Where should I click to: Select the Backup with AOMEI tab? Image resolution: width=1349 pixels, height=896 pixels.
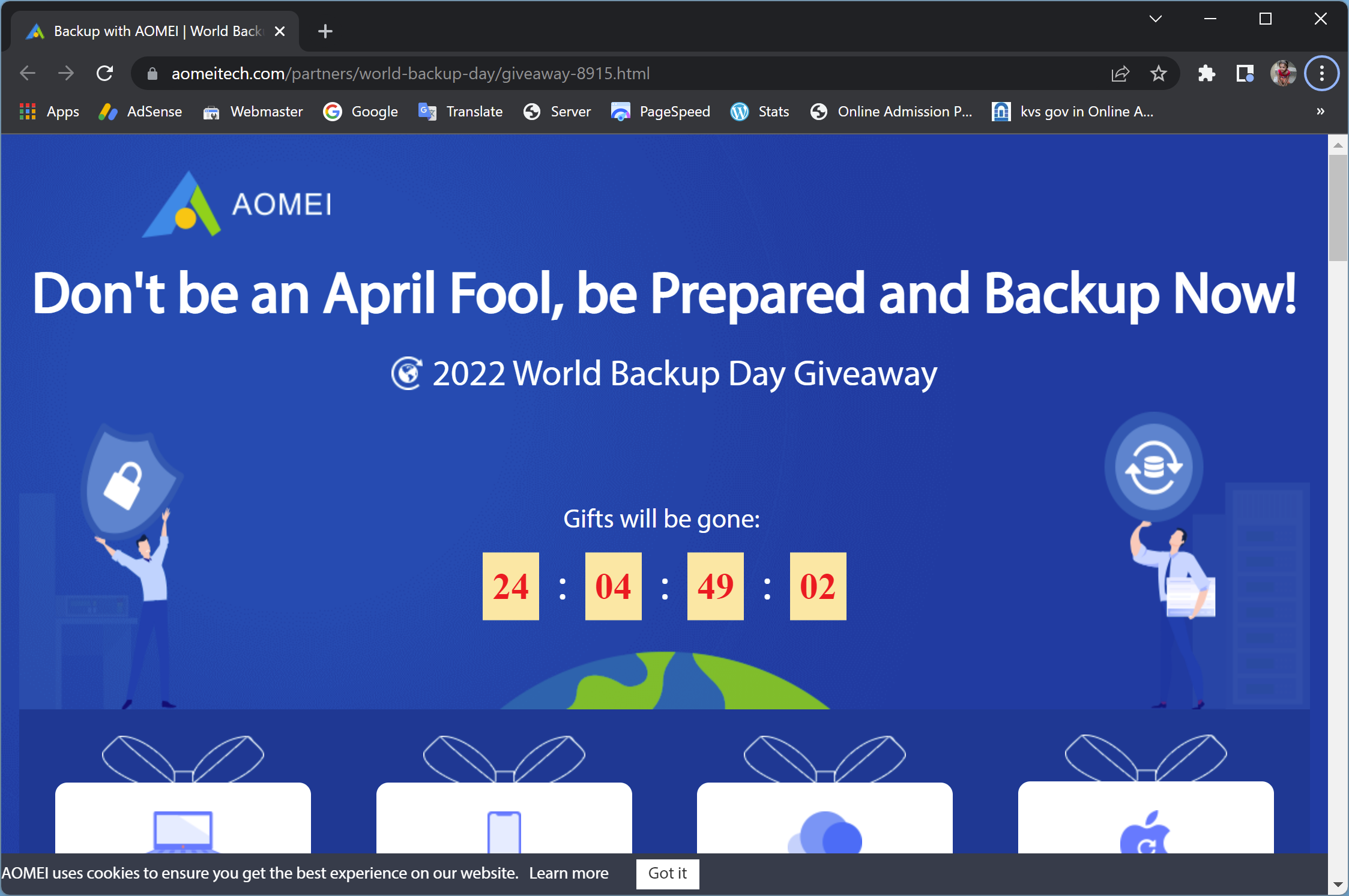point(155,31)
